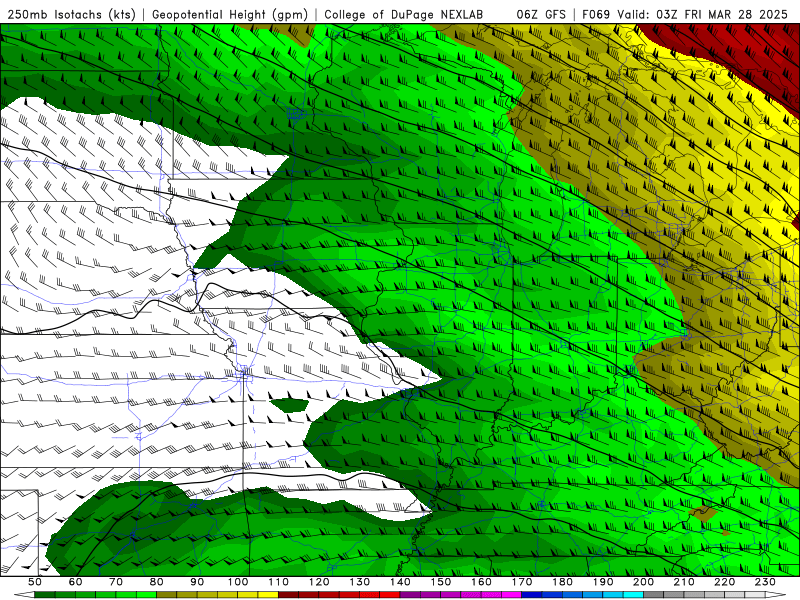Click the 170 knot scale label

[522, 582]
